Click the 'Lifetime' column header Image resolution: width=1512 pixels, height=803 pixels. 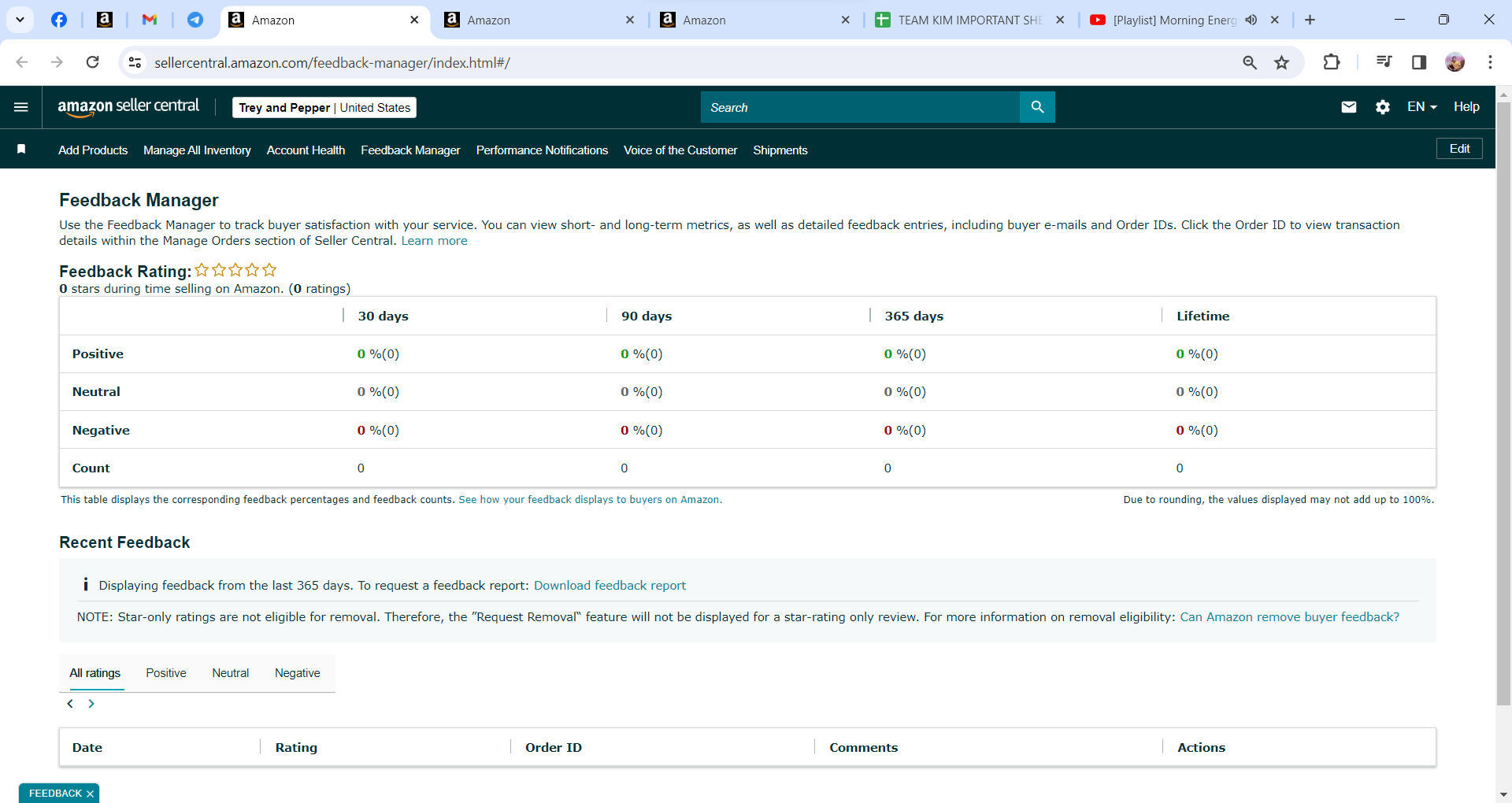(x=1203, y=316)
